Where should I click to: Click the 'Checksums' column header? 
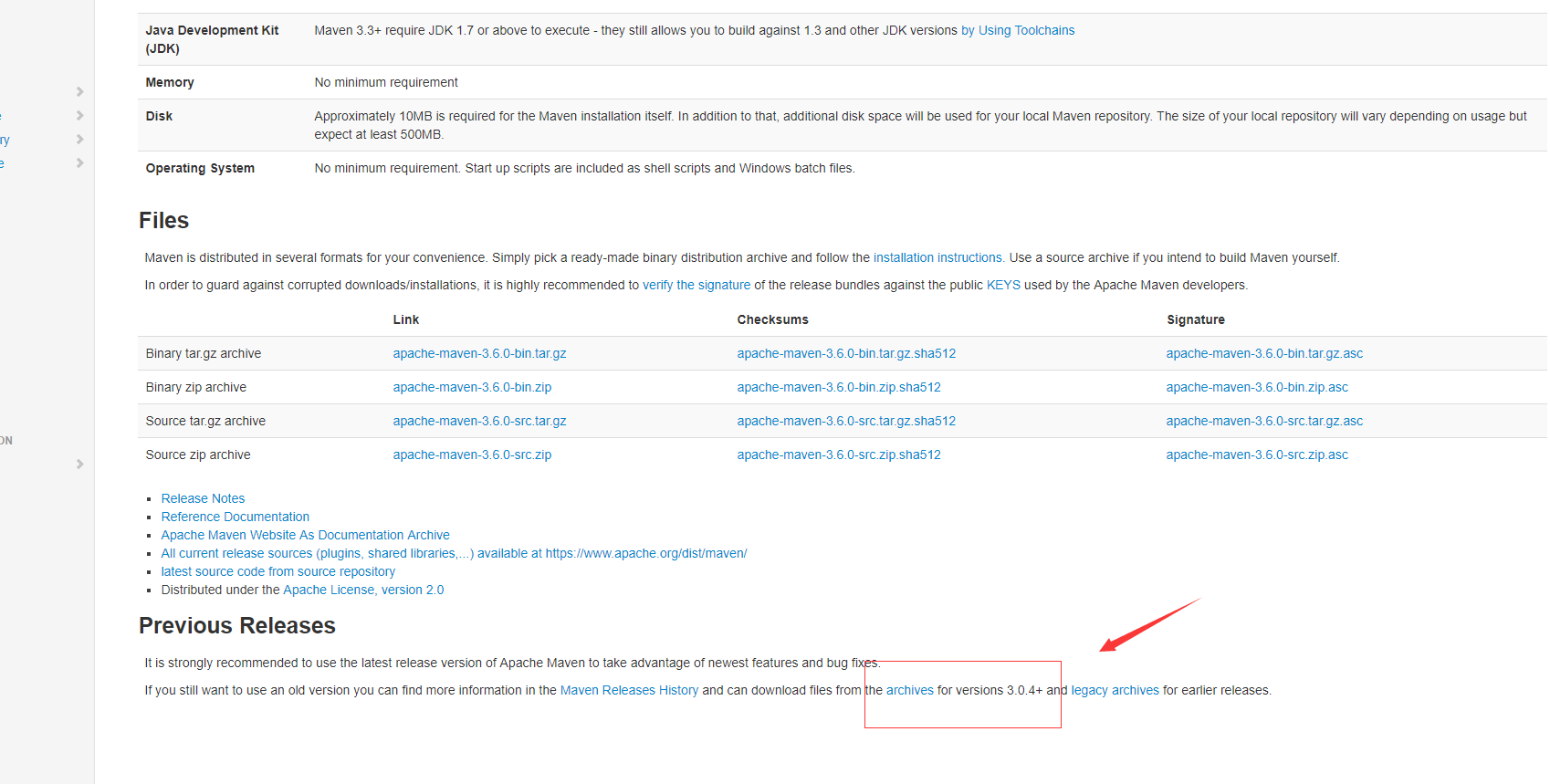click(x=773, y=319)
